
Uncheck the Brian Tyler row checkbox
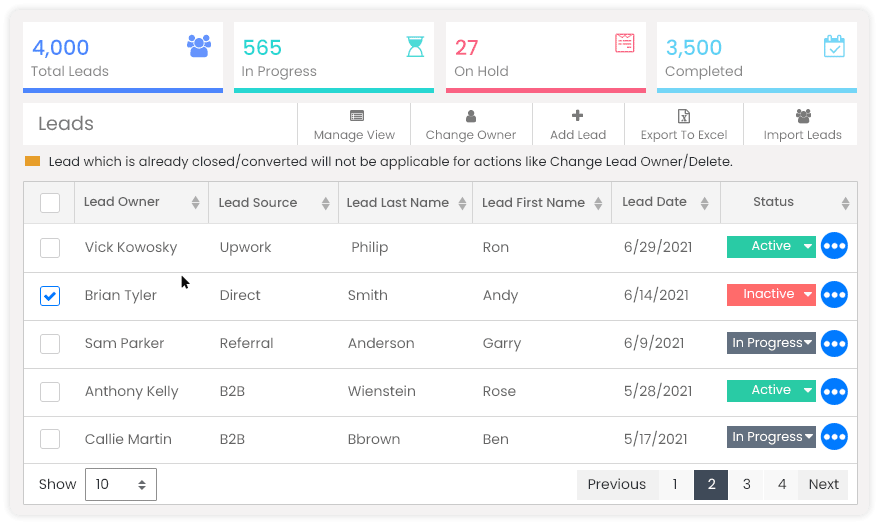tap(50, 296)
